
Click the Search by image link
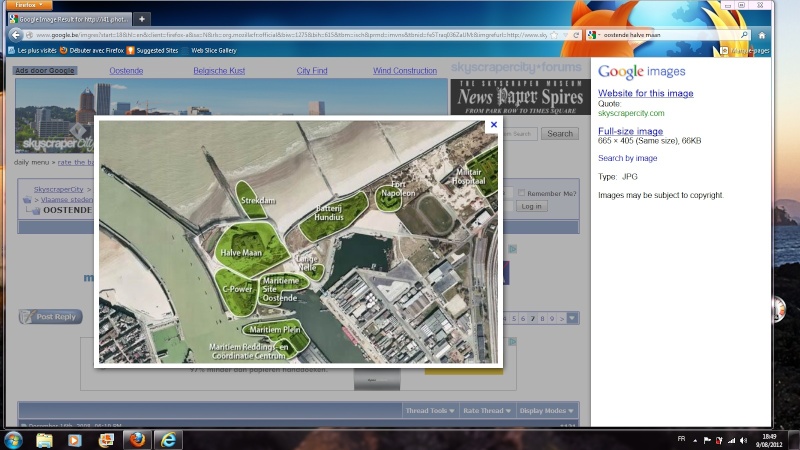(627, 158)
